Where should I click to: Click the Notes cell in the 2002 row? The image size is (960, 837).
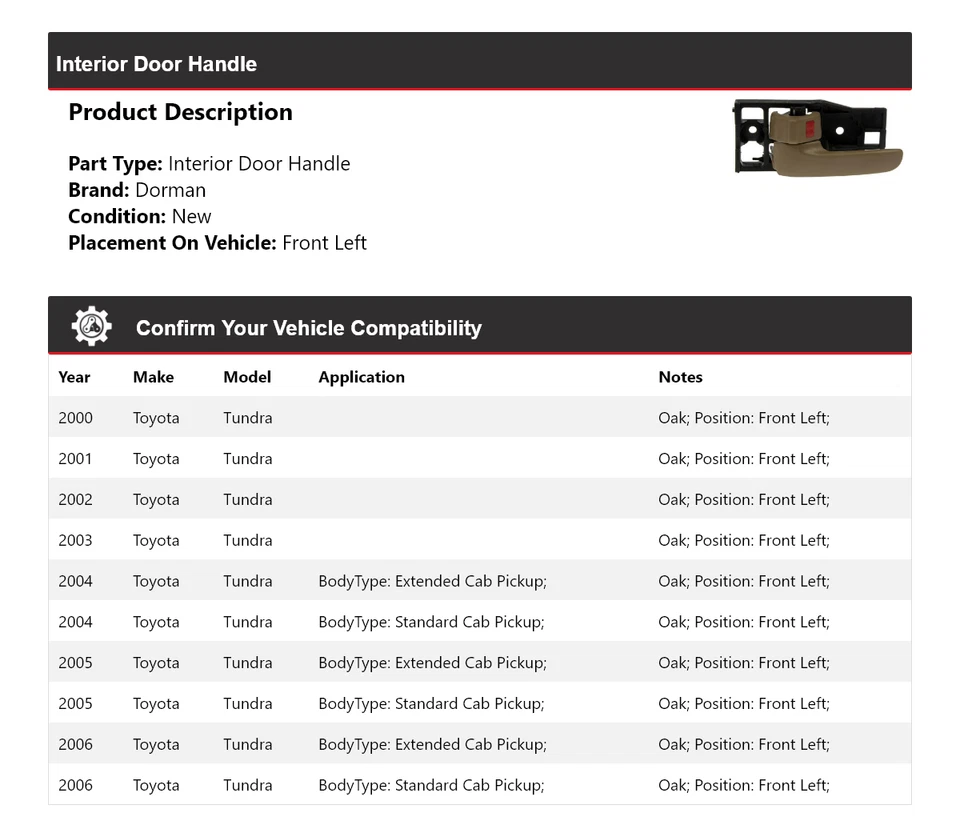tap(744, 500)
